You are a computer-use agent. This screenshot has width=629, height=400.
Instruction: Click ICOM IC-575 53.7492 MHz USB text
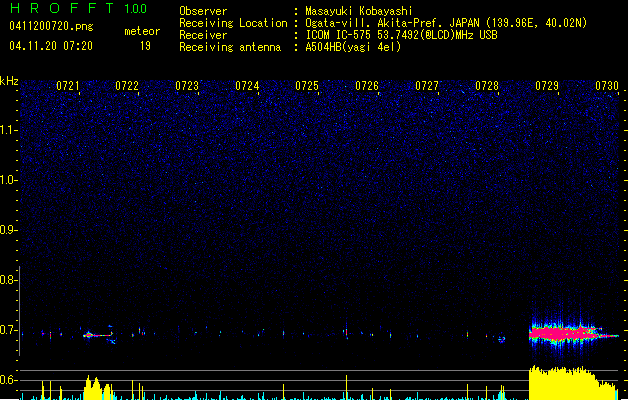click(402, 35)
